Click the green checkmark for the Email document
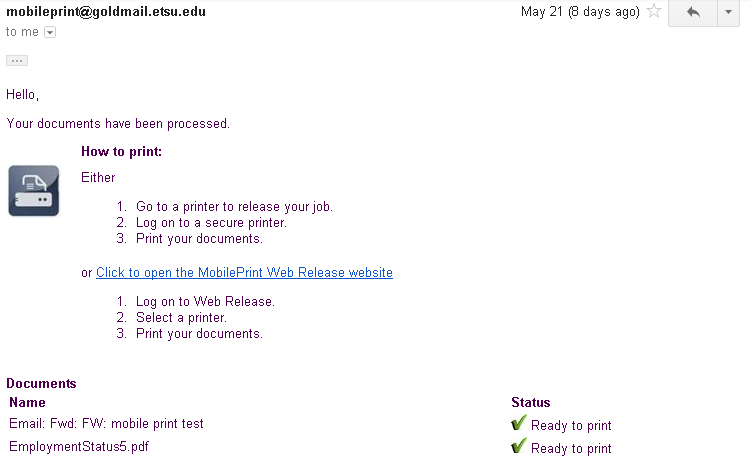 519,424
